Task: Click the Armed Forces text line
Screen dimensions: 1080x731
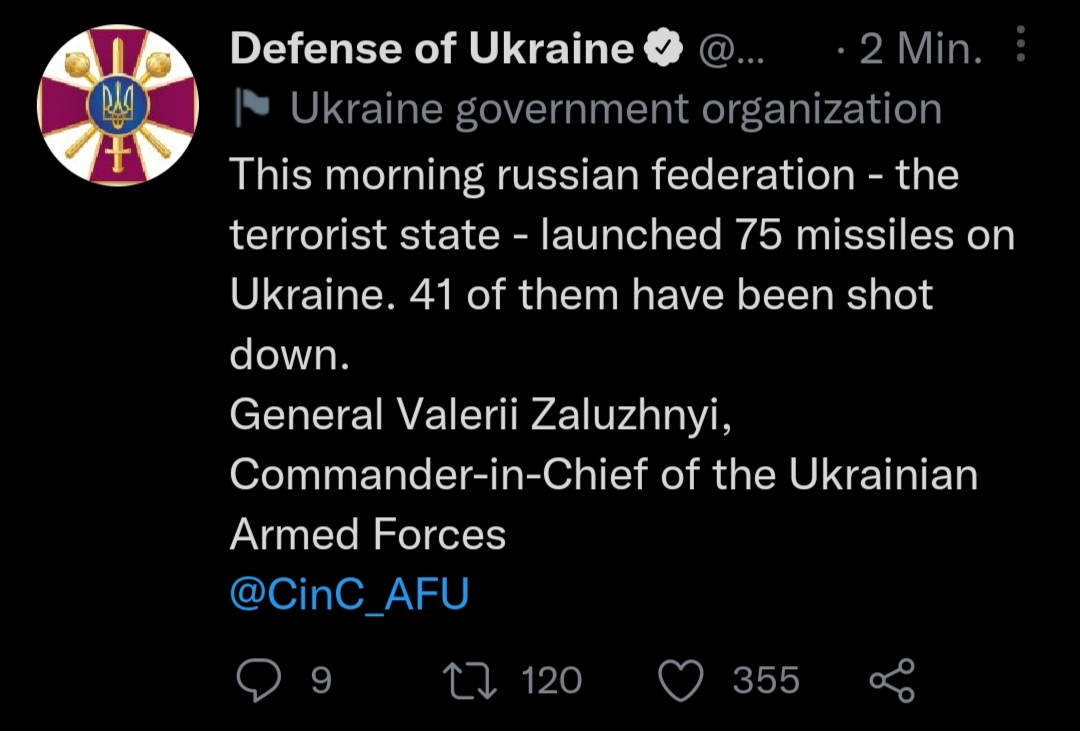Action: point(368,535)
